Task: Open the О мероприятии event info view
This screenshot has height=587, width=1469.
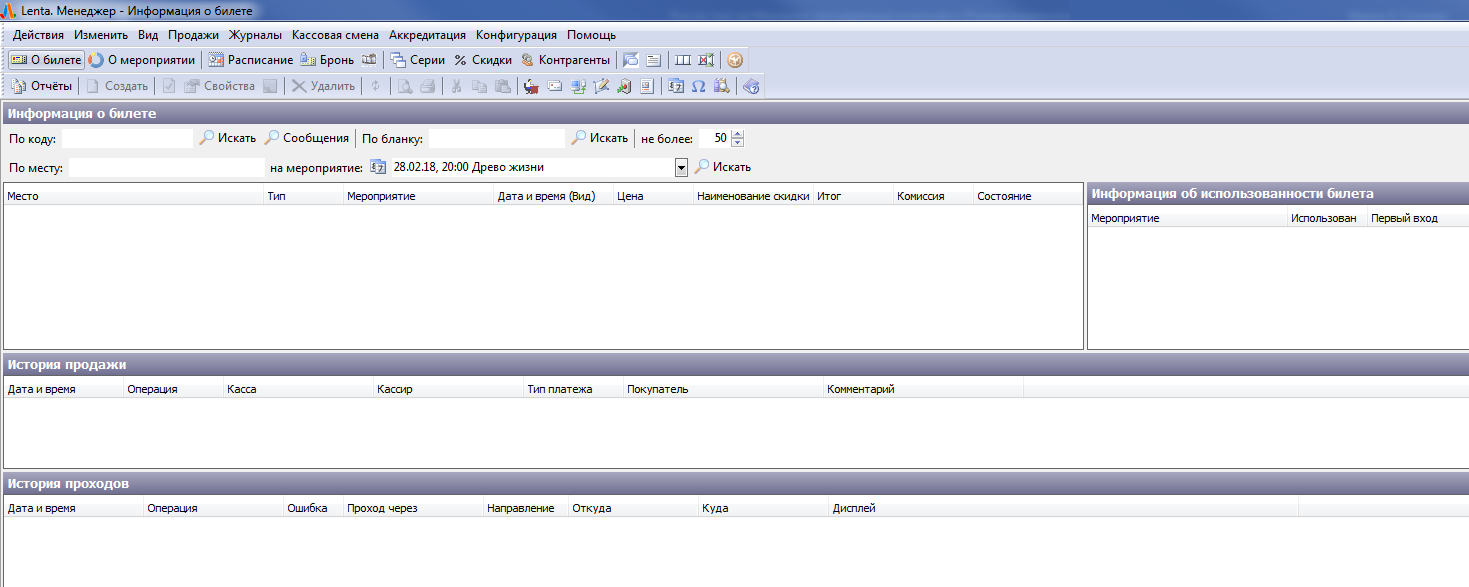Action: 142,60
